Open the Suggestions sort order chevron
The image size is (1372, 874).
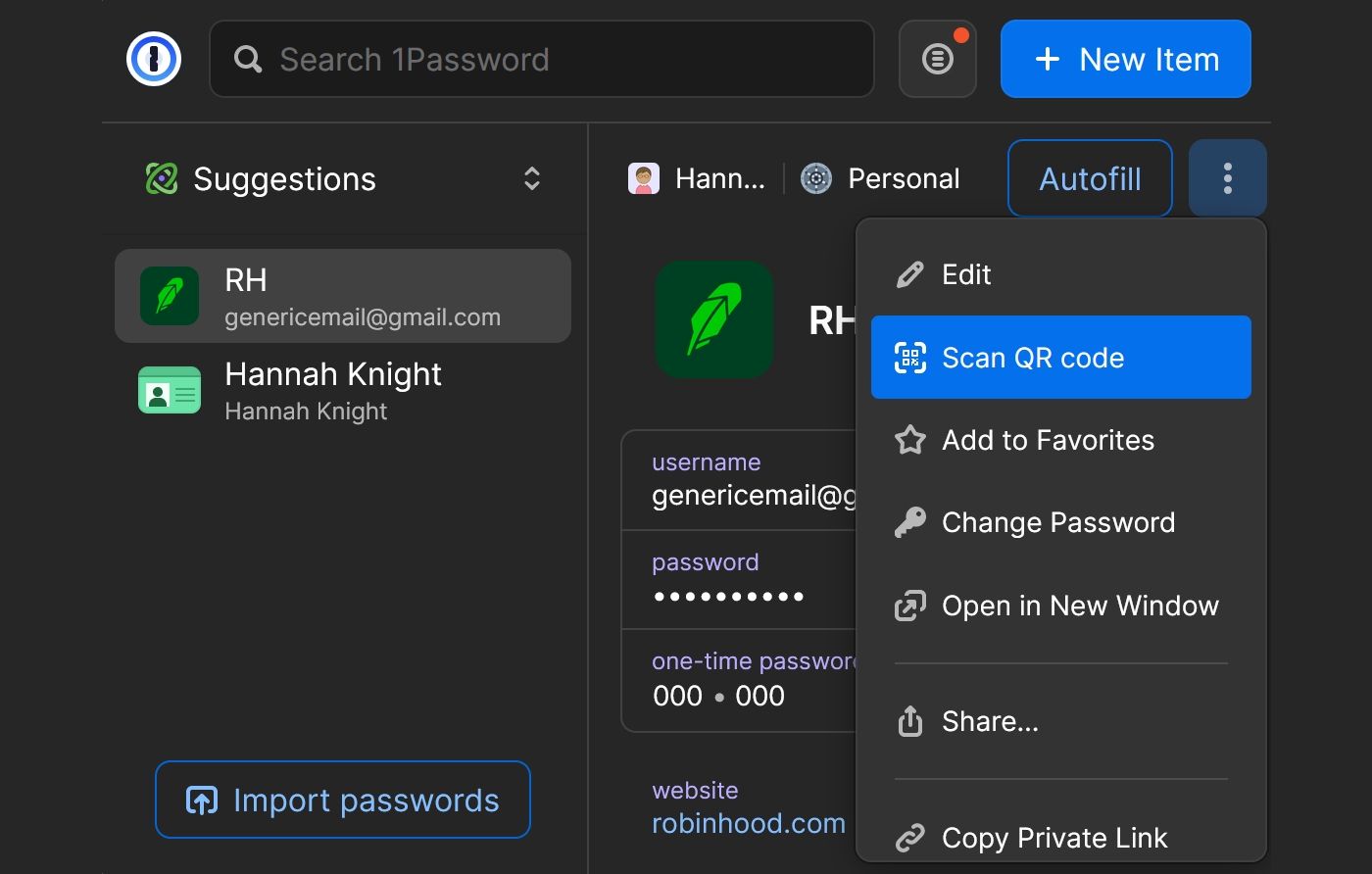(x=530, y=178)
